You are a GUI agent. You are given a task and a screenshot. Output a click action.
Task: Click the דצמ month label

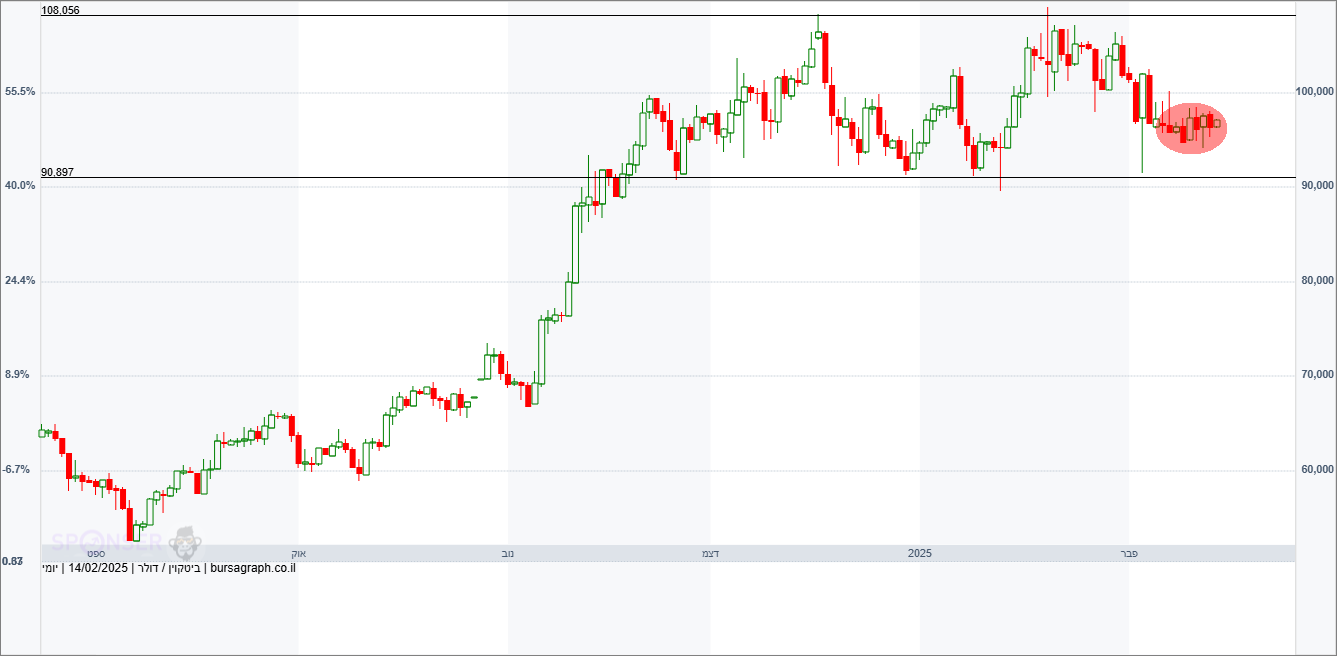coord(711,553)
